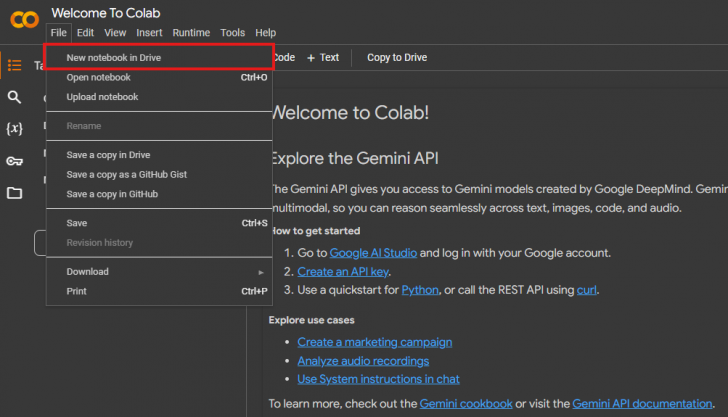
Task: Choose Save a copy in GitHub
Action: 159,194
